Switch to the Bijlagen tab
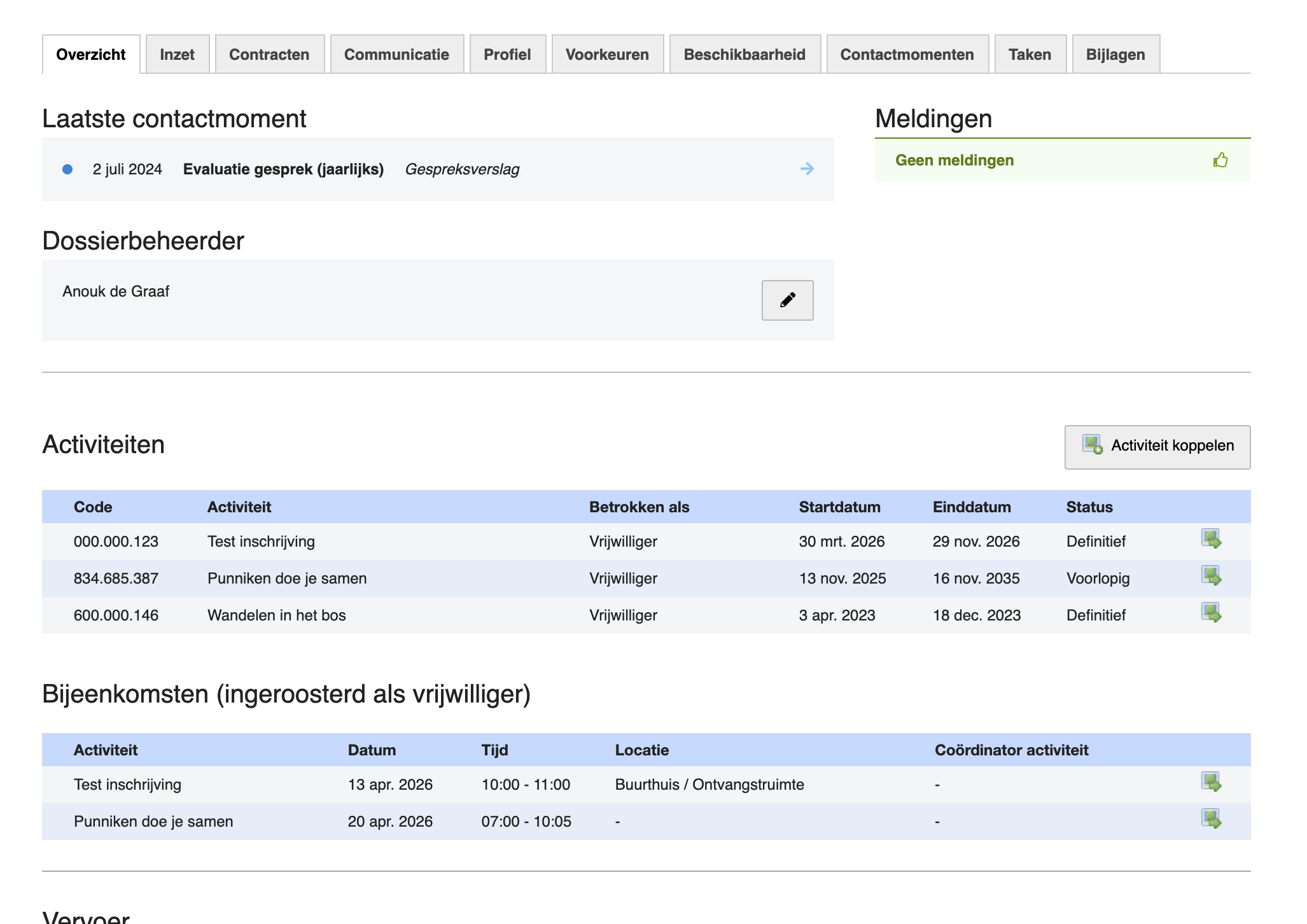The image size is (1307, 924). point(1115,55)
